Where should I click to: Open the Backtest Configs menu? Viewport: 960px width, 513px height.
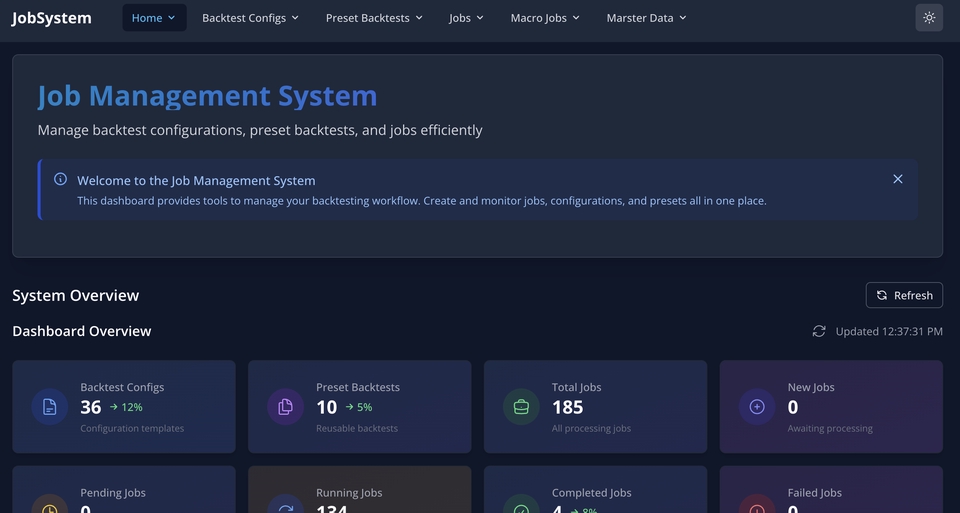point(250,18)
